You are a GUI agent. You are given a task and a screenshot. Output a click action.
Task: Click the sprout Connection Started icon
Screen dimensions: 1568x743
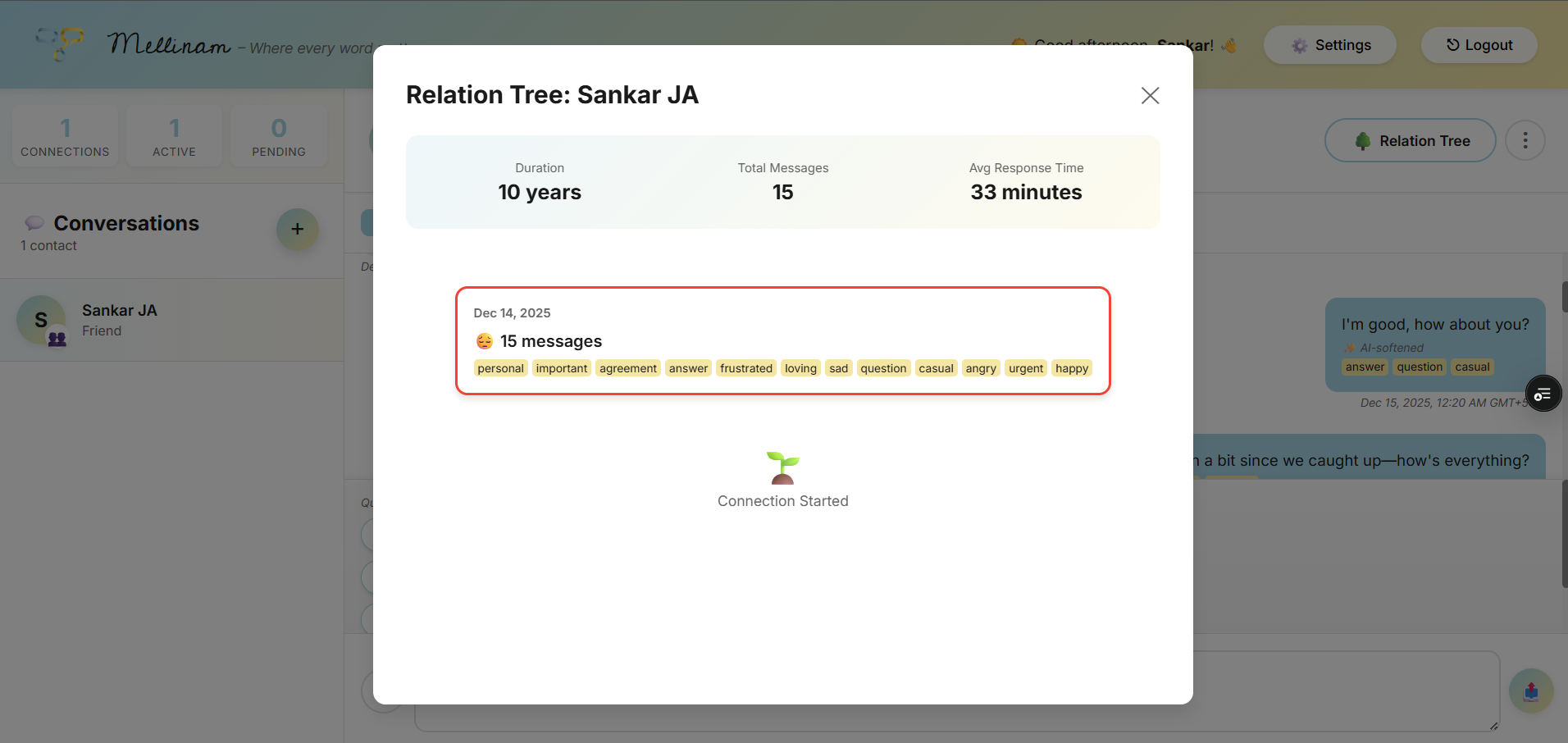(783, 467)
